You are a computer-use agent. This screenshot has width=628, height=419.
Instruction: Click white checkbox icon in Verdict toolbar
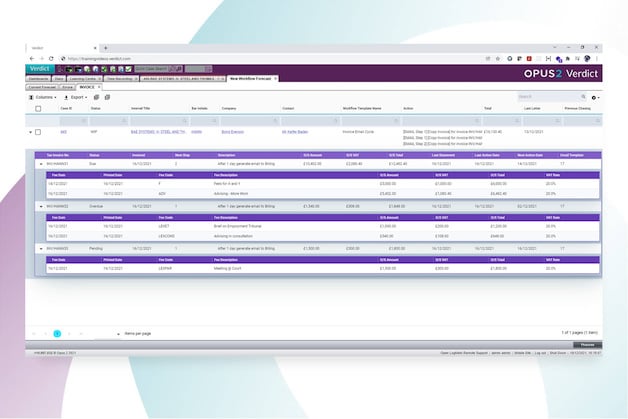coord(129,69)
